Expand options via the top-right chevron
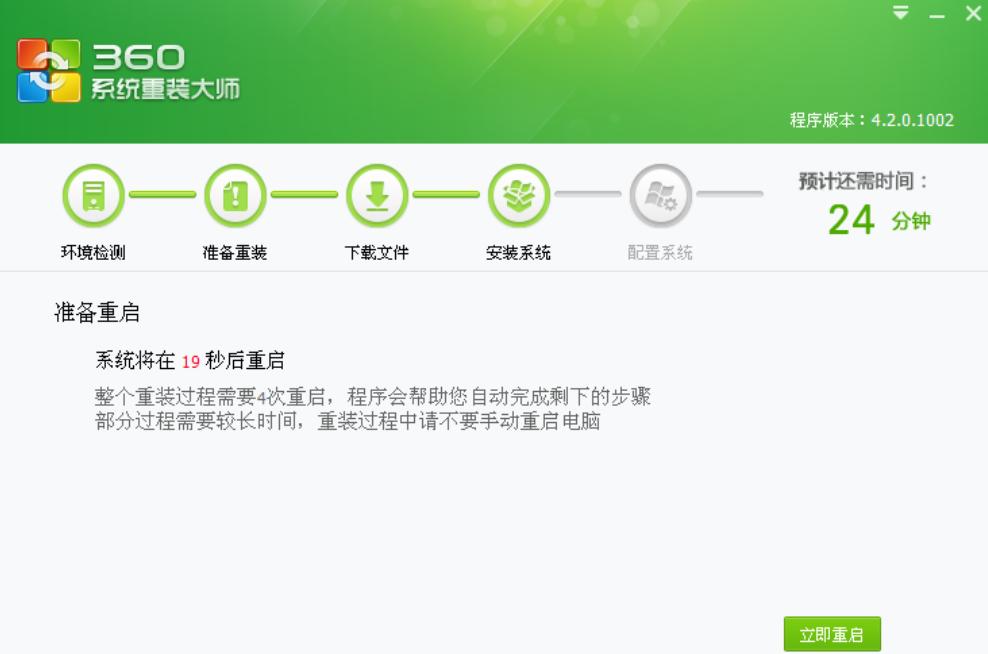The width and height of the screenshot is (988, 654). [901, 14]
